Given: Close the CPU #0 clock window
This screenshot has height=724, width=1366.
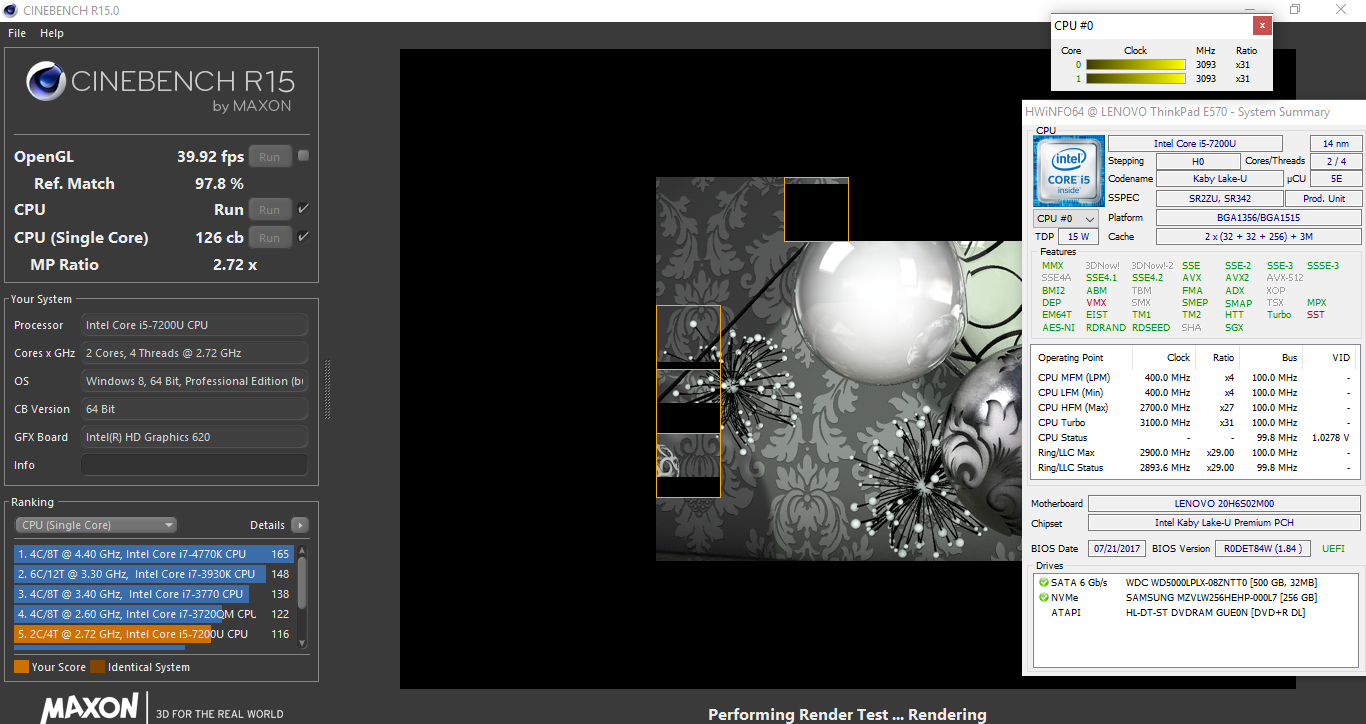Looking at the screenshot, I should coord(1263,26).
